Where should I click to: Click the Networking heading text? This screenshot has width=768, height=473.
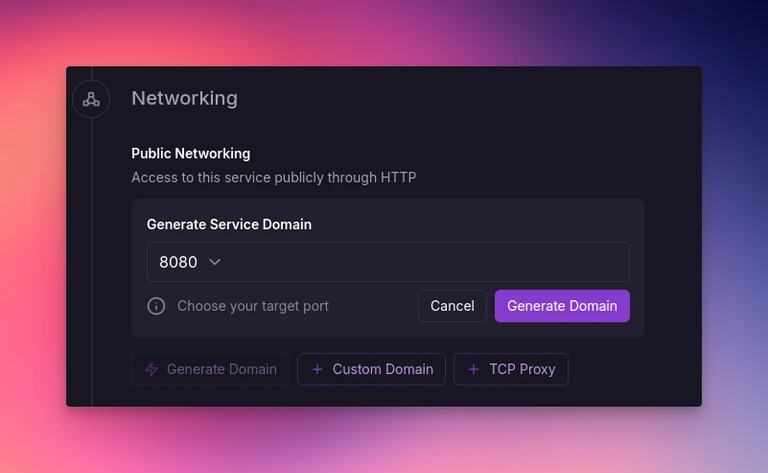pyautogui.click(x=185, y=98)
